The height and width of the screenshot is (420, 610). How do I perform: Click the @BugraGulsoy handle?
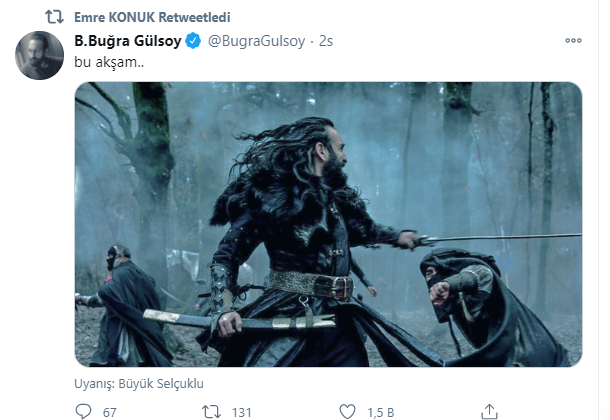tap(253, 41)
